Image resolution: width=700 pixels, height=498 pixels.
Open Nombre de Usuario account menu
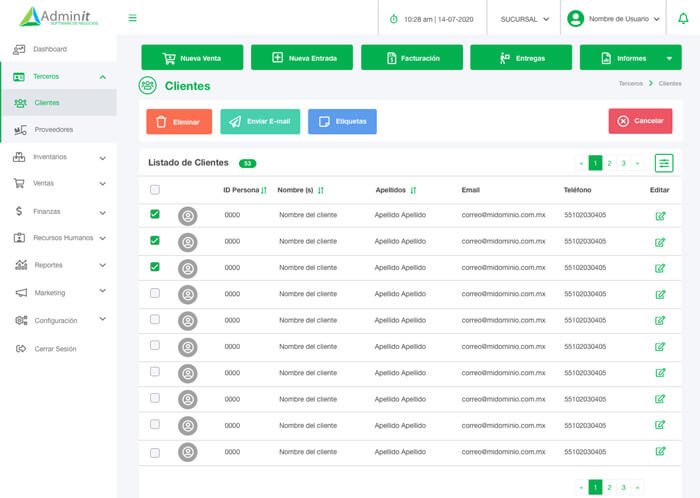pyautogui.click(x=615, y=19)
